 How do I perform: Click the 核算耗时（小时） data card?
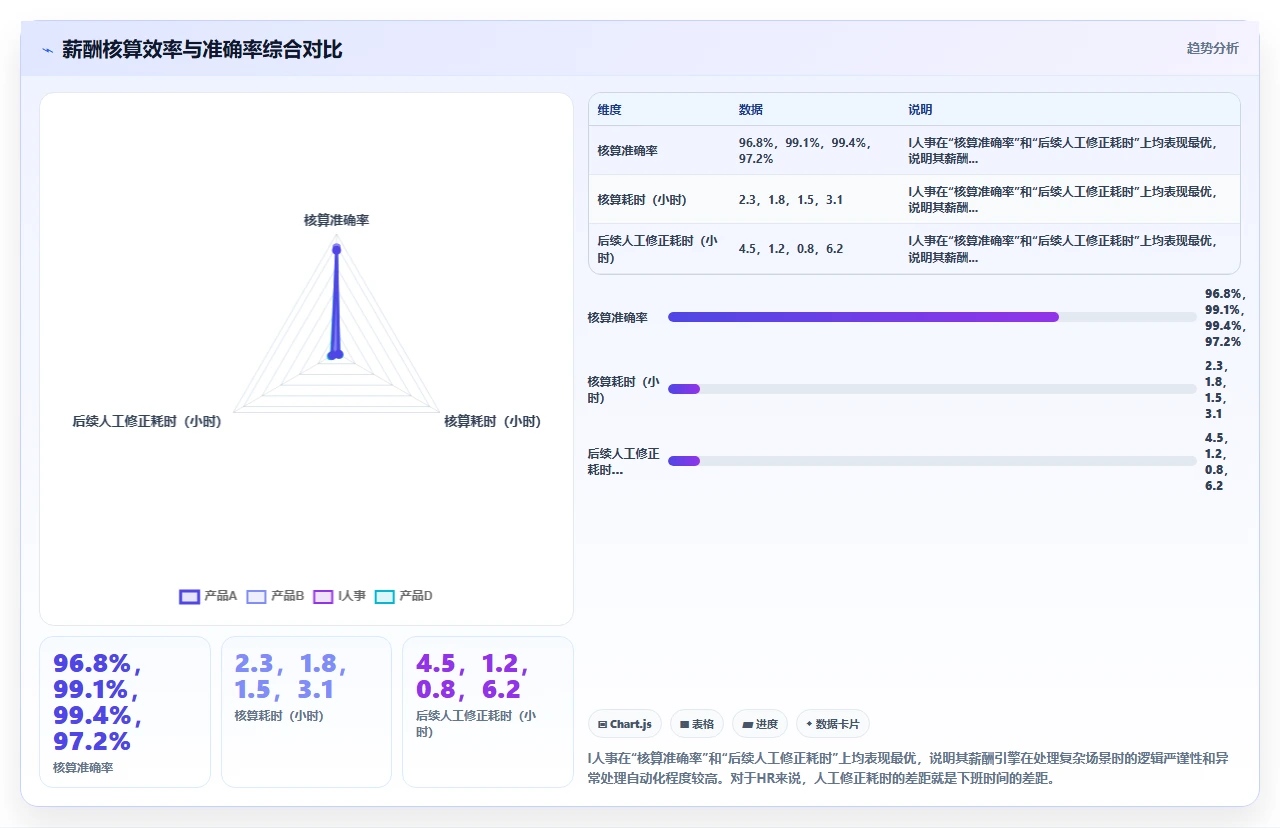point(306,712)
